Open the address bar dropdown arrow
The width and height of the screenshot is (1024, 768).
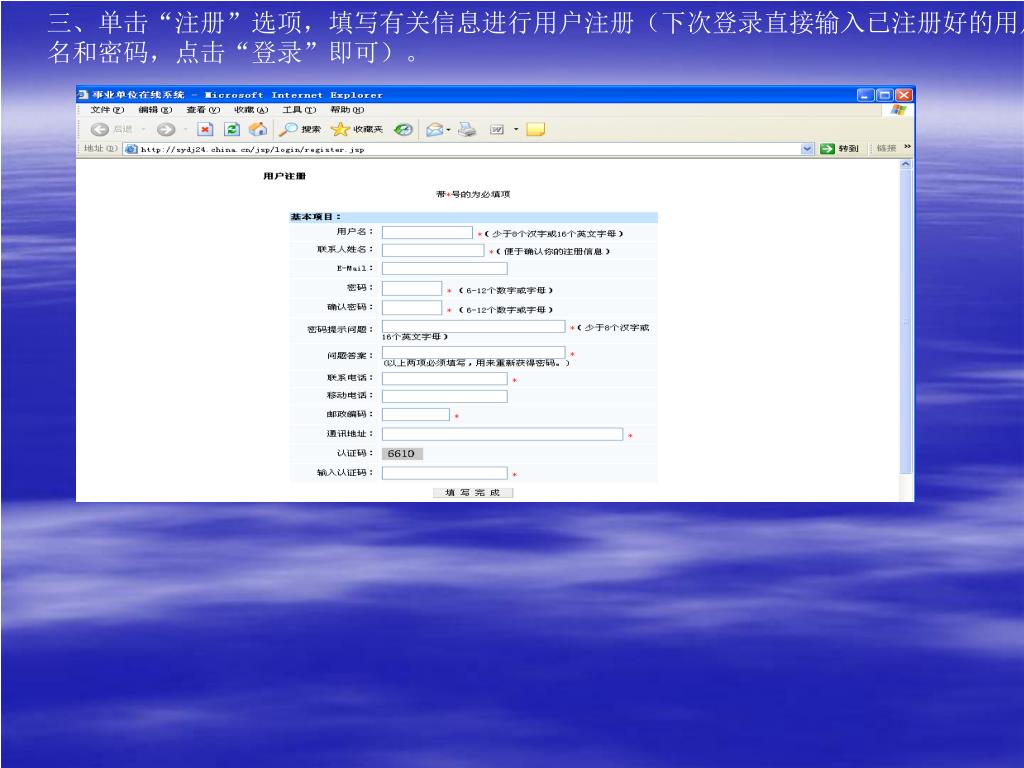[x=807, y=149]
